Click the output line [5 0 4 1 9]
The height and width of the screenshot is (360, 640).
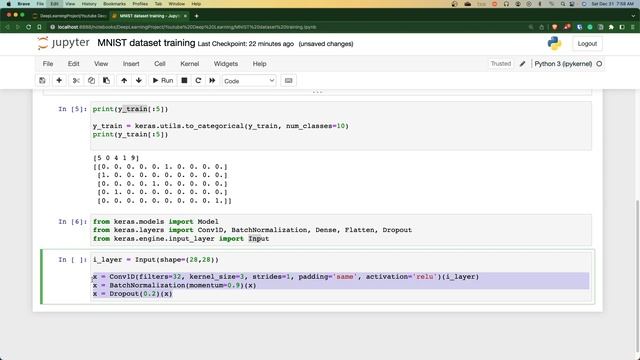point(116,158)
